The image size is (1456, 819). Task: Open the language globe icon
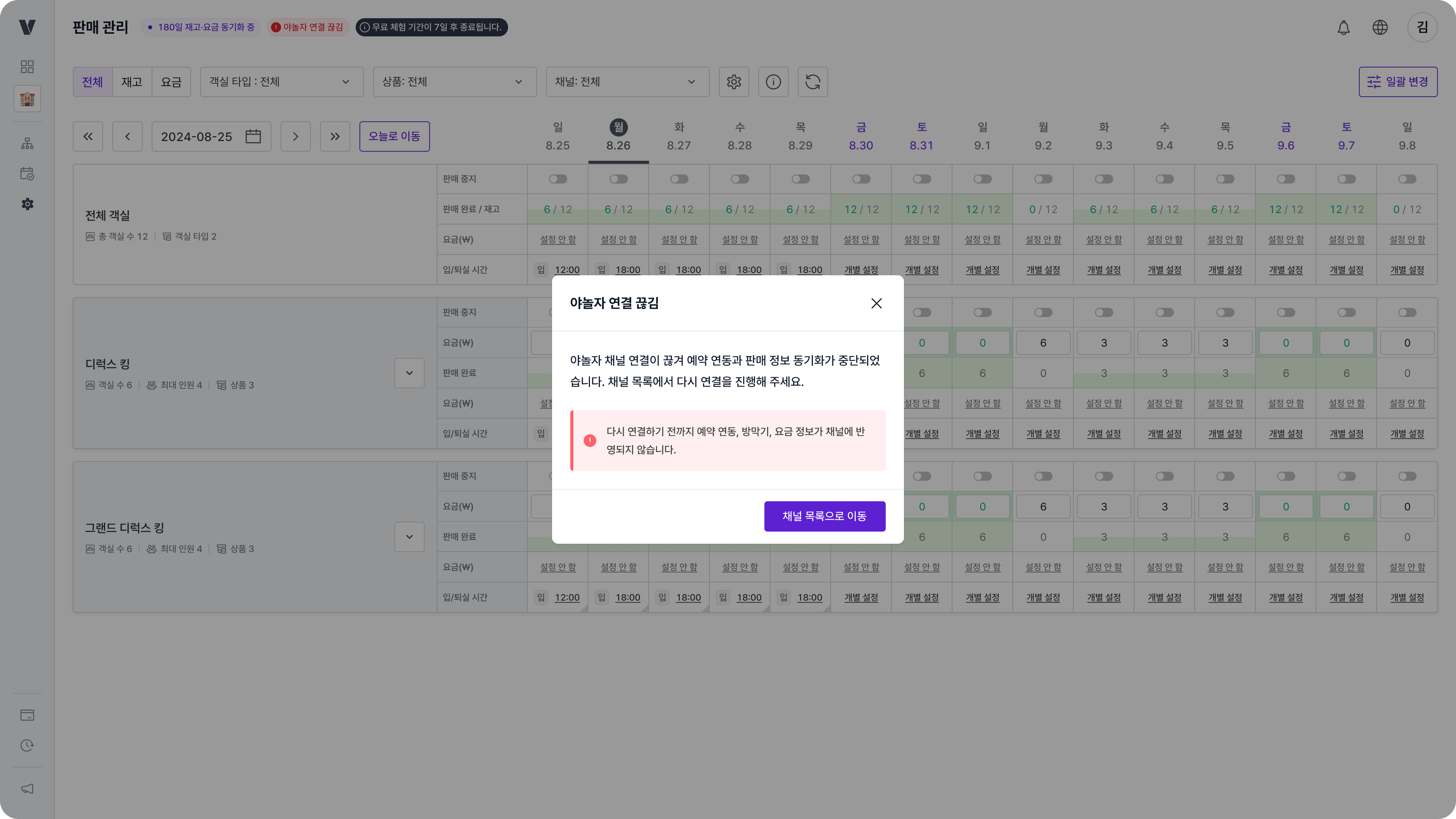coord(1380,27)
